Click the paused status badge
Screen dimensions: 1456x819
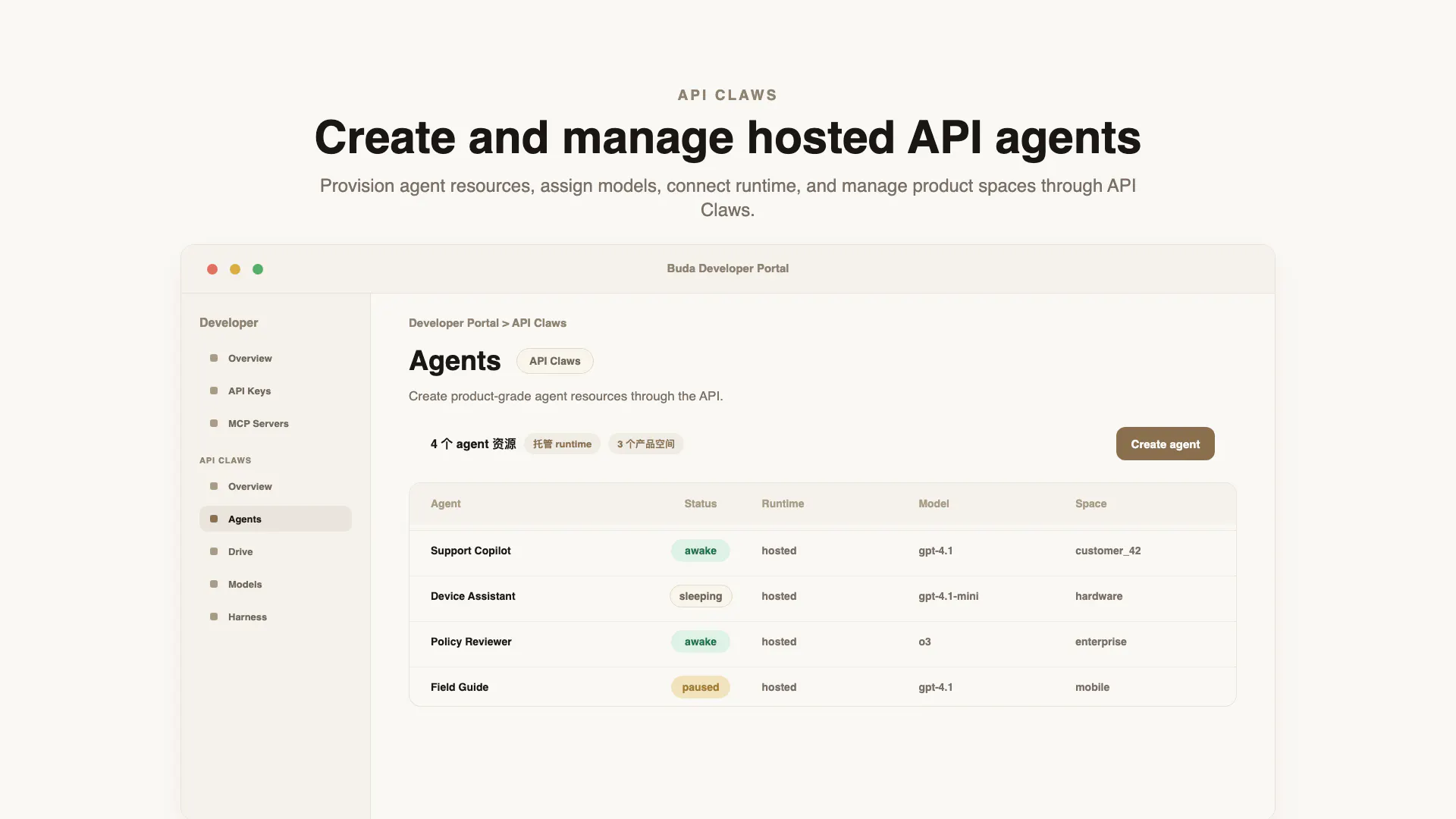(700, 687)
